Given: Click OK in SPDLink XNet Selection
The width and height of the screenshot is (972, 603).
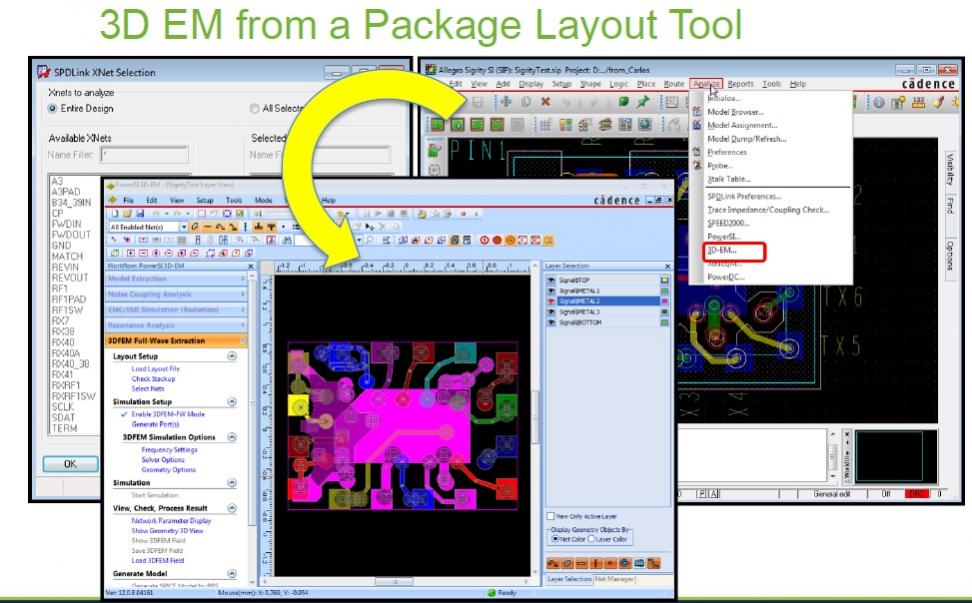Looking at the screenshot, I should (71, 464).
